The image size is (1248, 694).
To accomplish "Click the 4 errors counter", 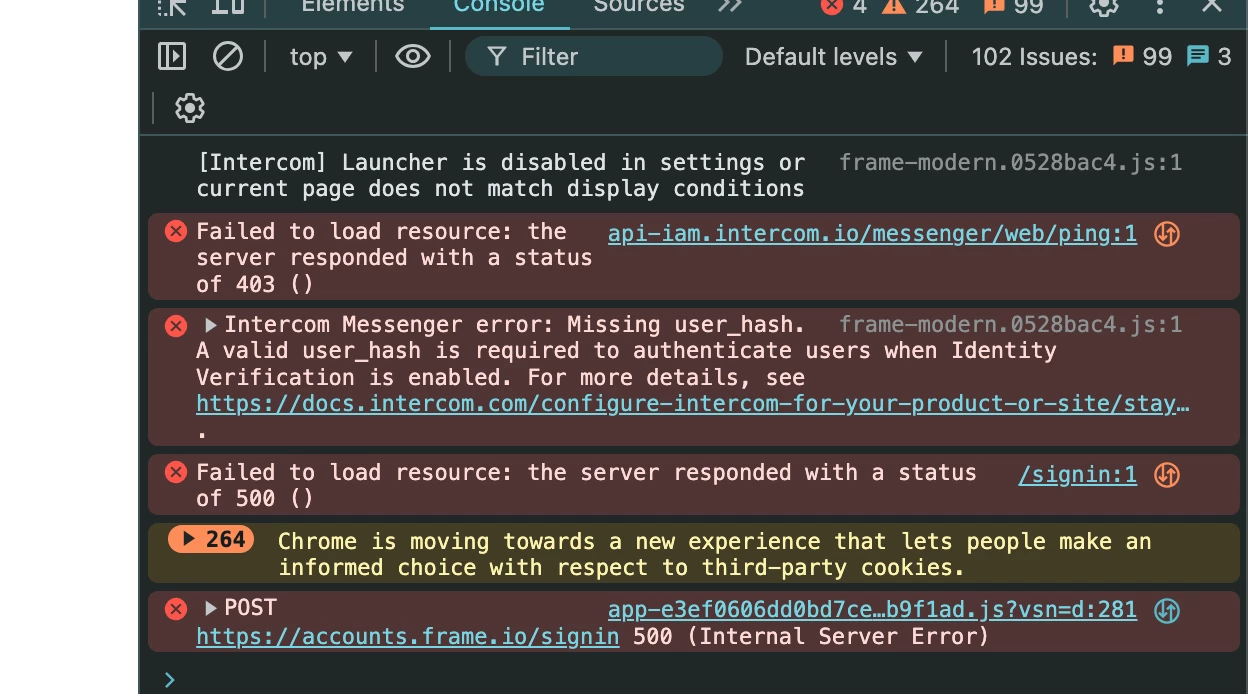I will [x=844, y=6].
